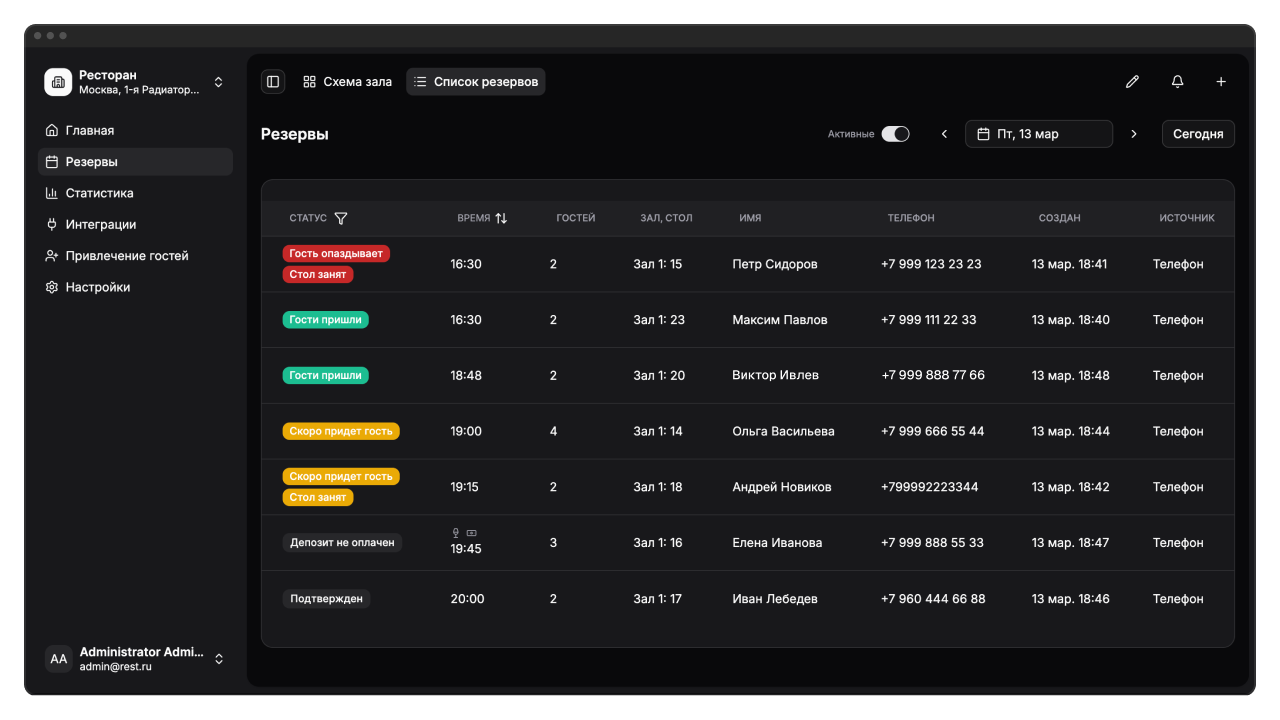Click the restaurant building logo icon
The height and width of the screenshot is (720, 1280).
(x=58, y=82)
